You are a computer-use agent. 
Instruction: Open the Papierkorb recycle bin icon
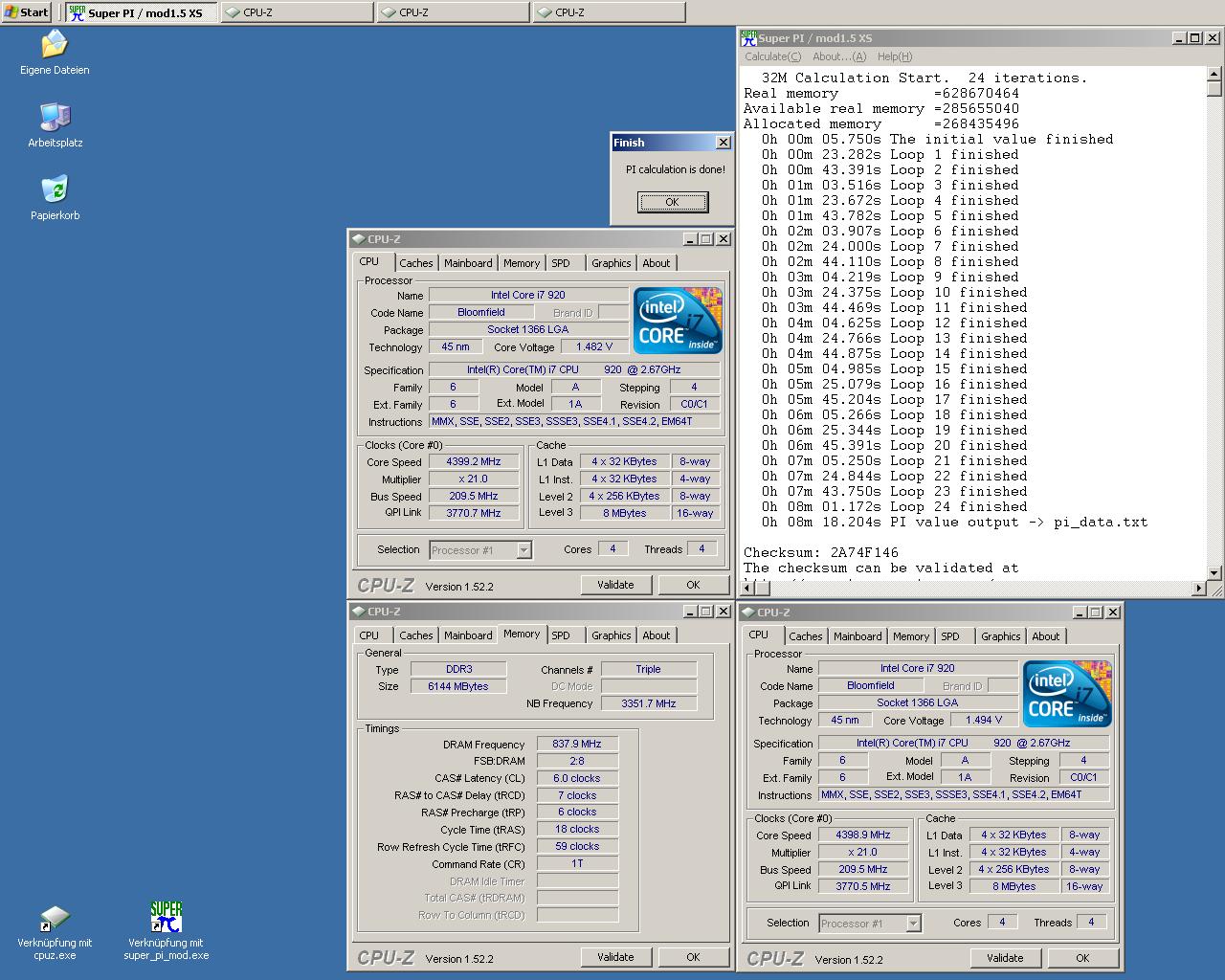pyautogui.click(x=55, y=189)
